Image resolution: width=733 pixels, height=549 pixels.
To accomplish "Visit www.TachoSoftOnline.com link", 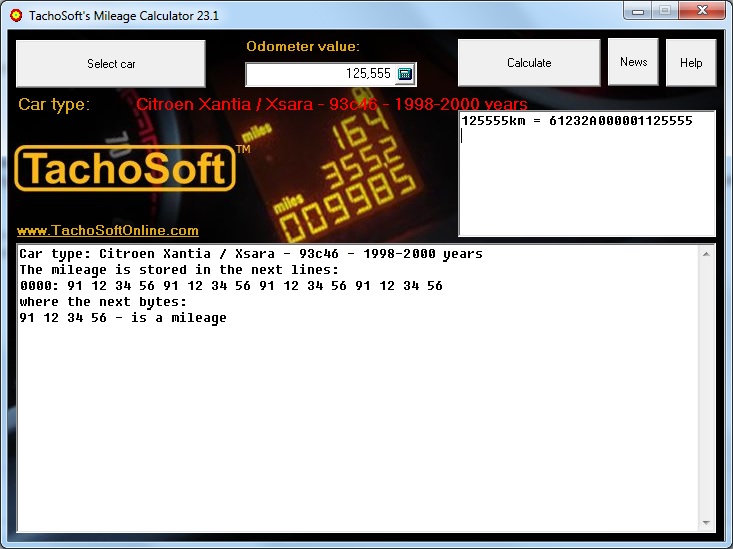I will coord(108,230).
